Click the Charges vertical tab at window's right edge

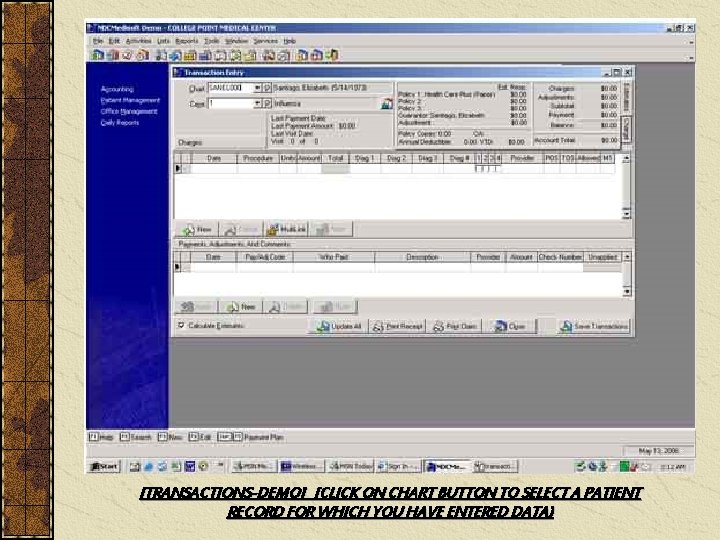(x=626, y=129)
